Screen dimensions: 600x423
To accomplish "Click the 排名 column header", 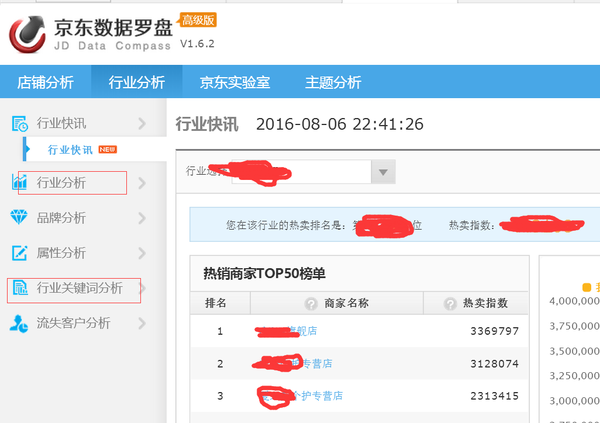I will [x=216, y=303].
